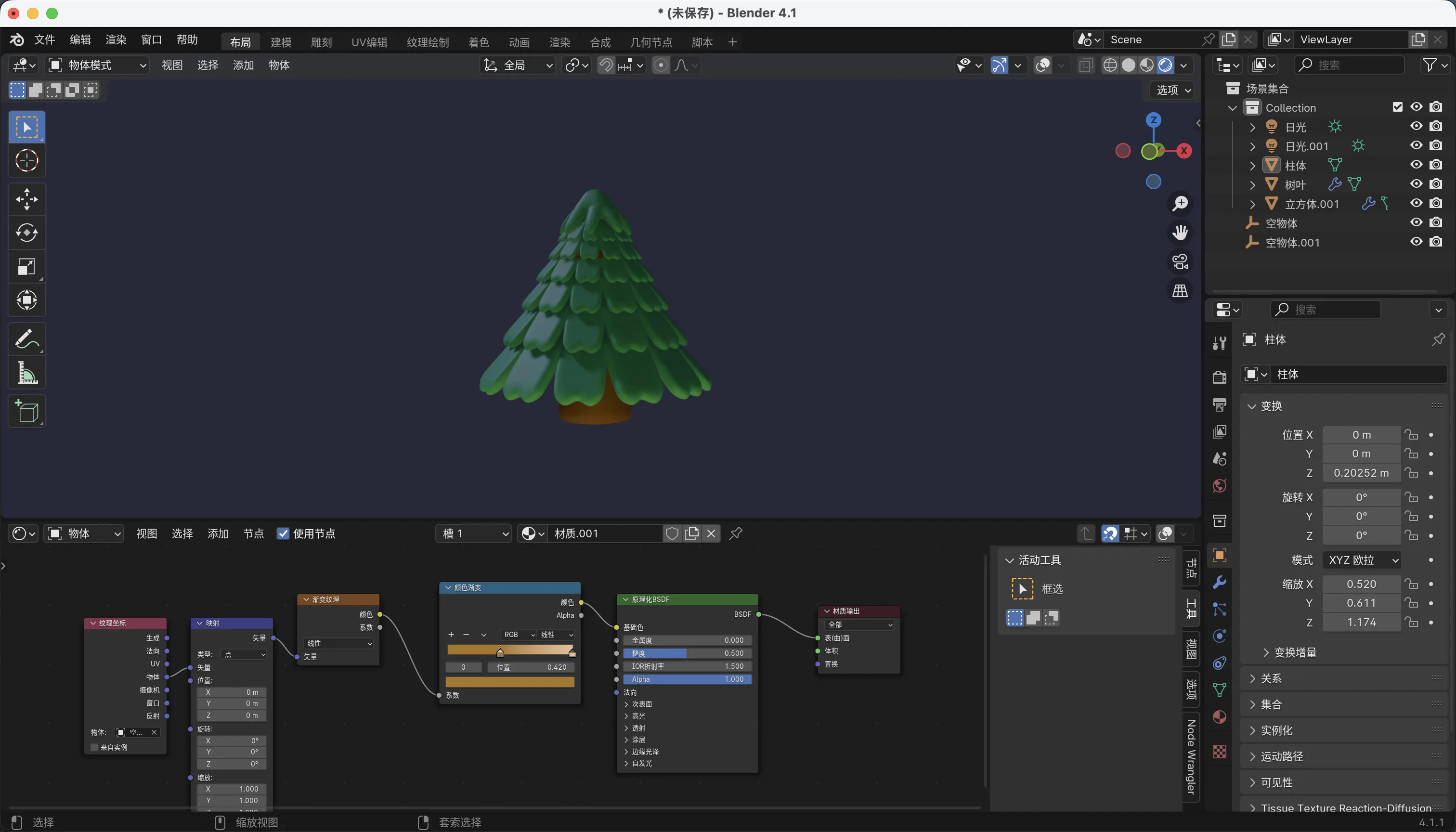This screenshot has height=832, width=1456.
Task: Switch to camera view icon
Action: [x=1180, y=262]
